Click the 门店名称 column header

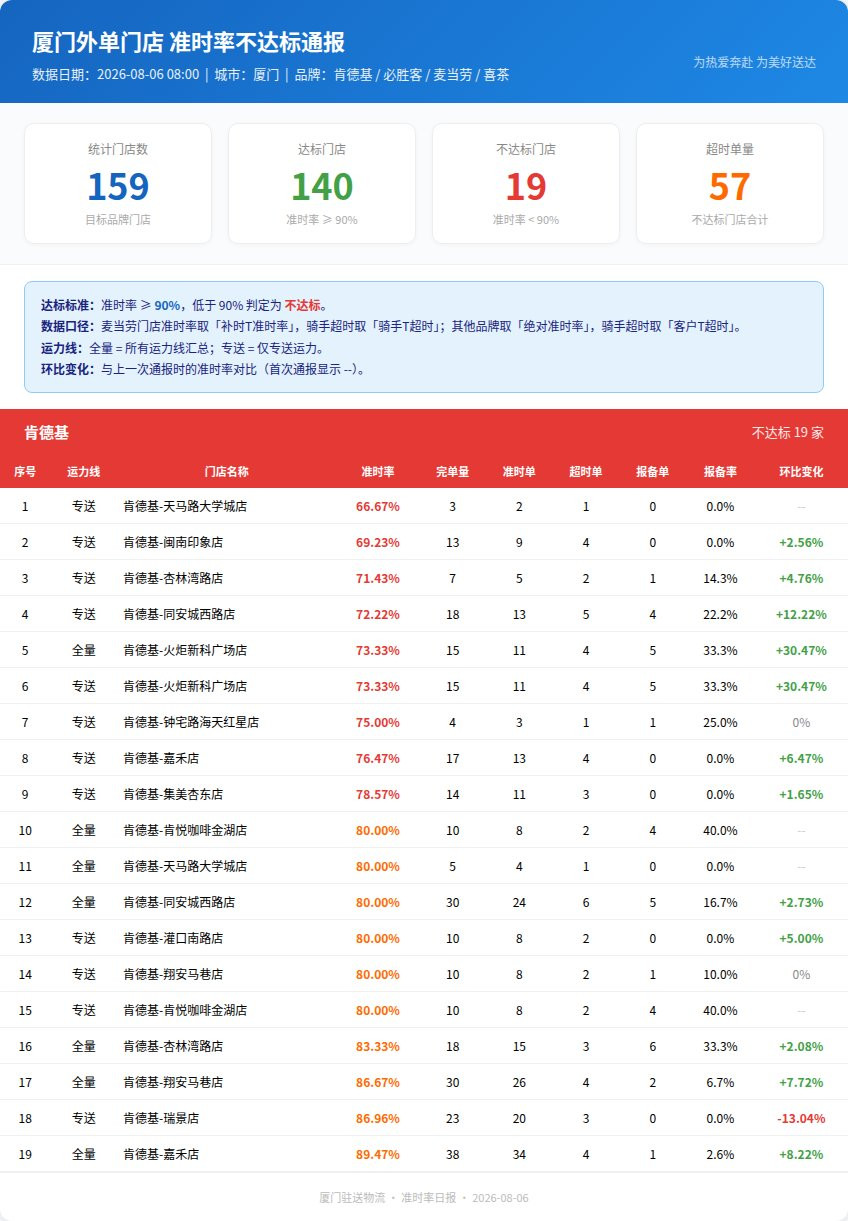tap(226, 471)
